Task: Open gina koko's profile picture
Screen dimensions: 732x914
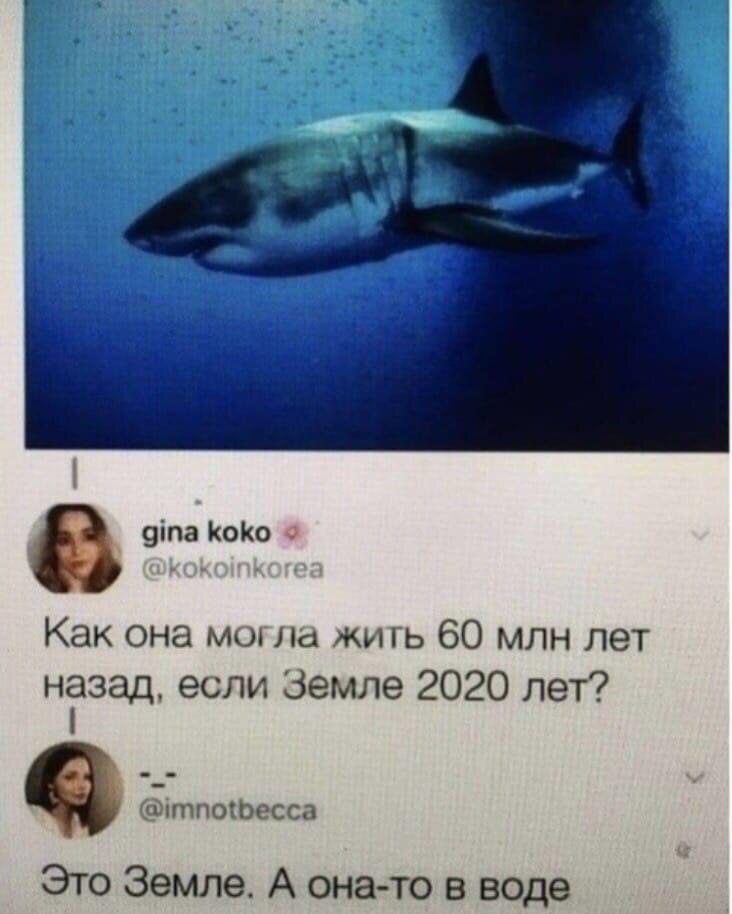Action: 75,548
